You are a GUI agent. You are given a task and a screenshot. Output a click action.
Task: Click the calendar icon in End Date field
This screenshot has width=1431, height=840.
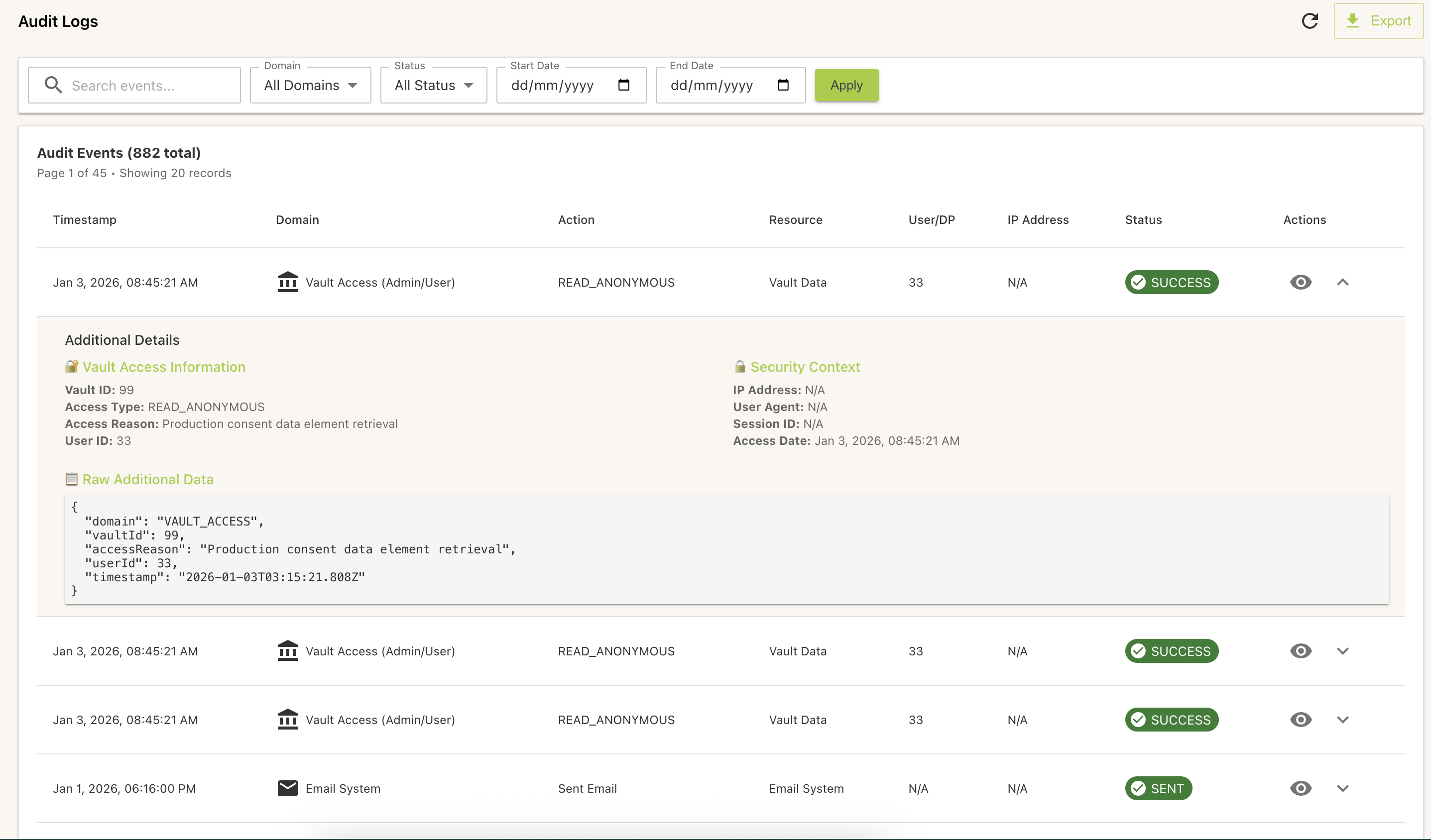(x=783, y=85)
